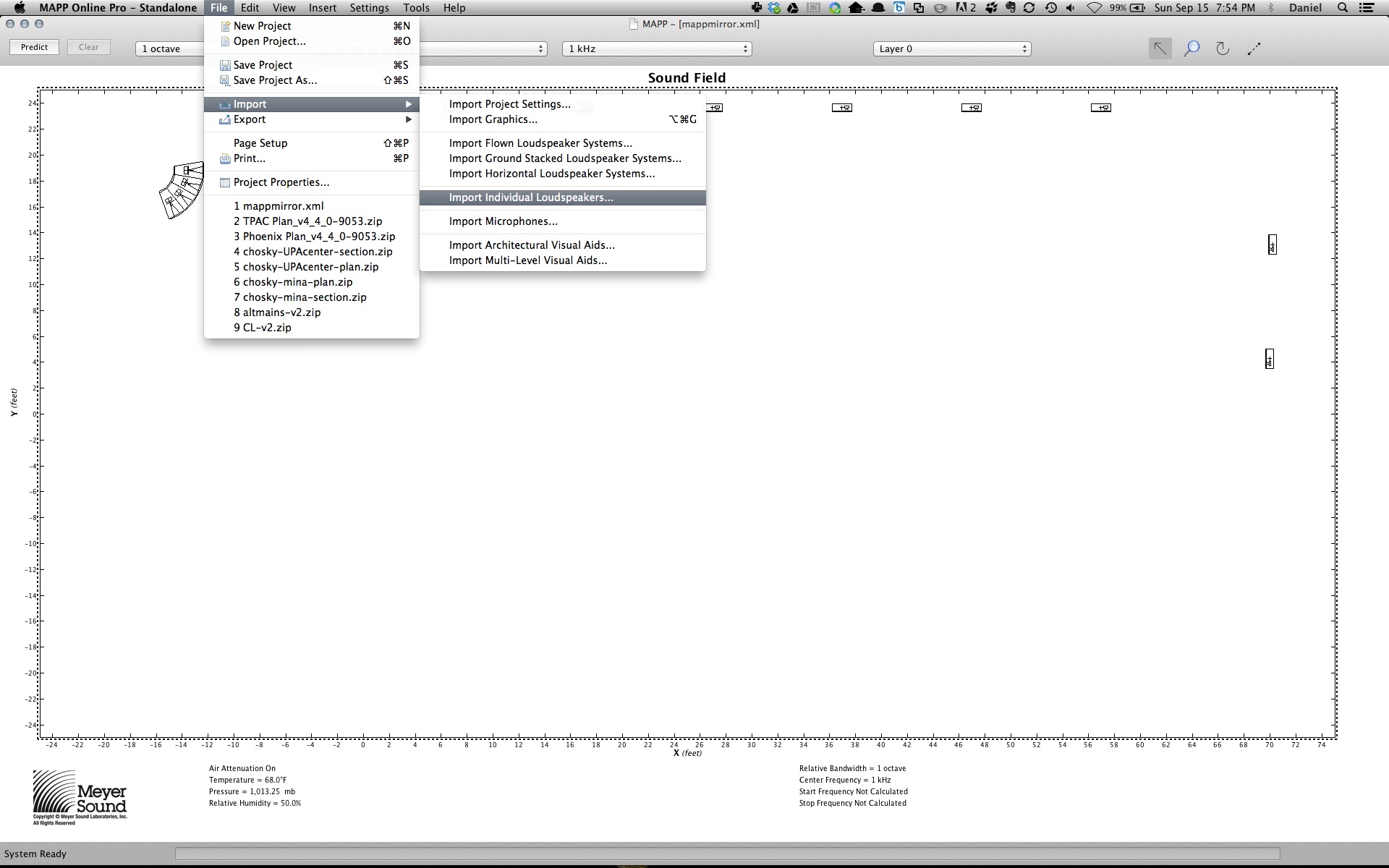Screen dimensions: 1389x868
Task: Open sync arrows menu bar icon
Action: 1029,8
